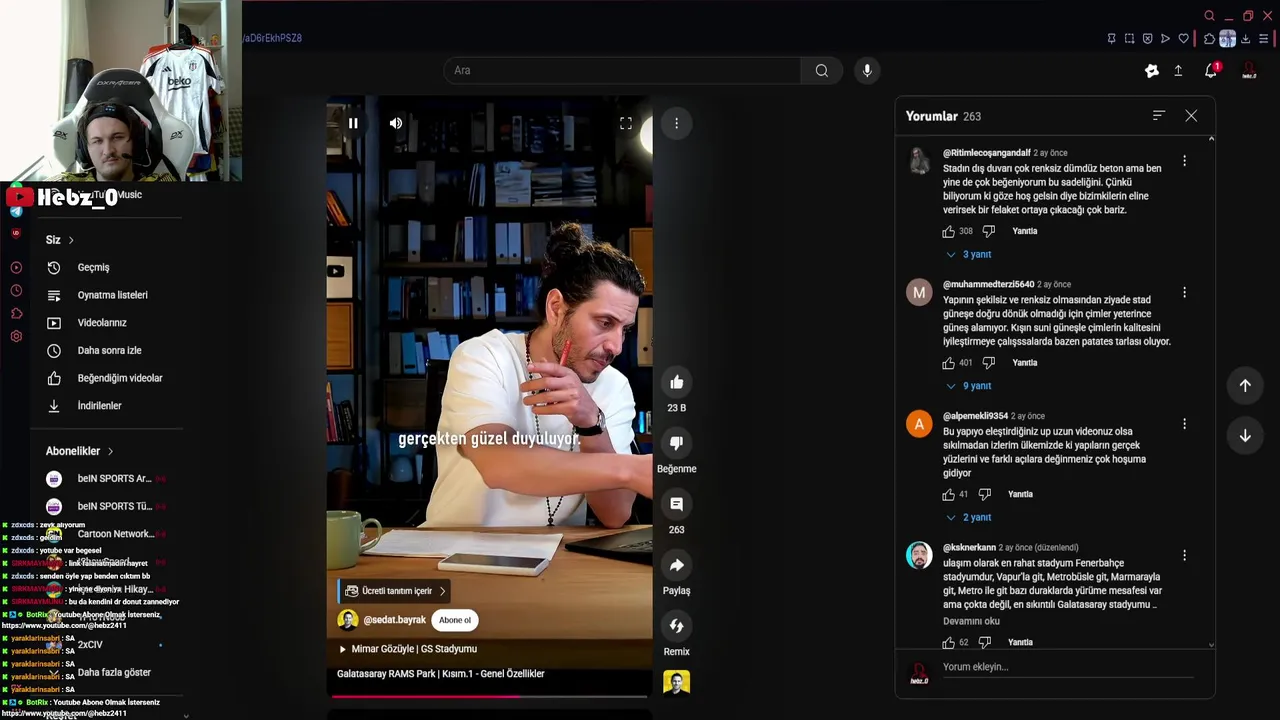The width and height of the screenshot is (1280, 720).
Task: Click the heart bookmark icon in toolbar
Action: (x=1183, y=39)
